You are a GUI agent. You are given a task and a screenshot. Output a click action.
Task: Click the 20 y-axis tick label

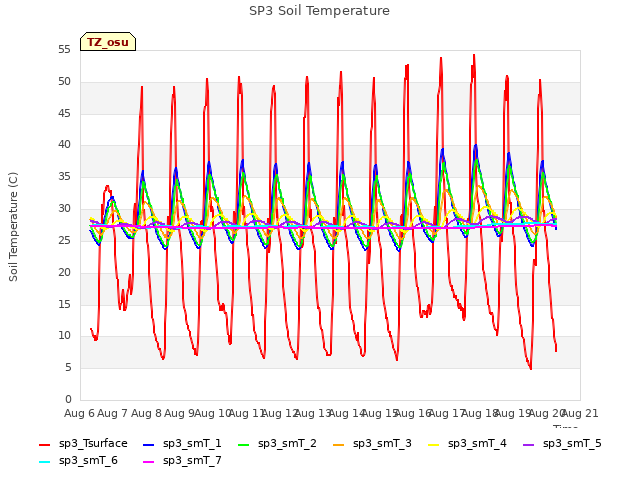(64, 272)
